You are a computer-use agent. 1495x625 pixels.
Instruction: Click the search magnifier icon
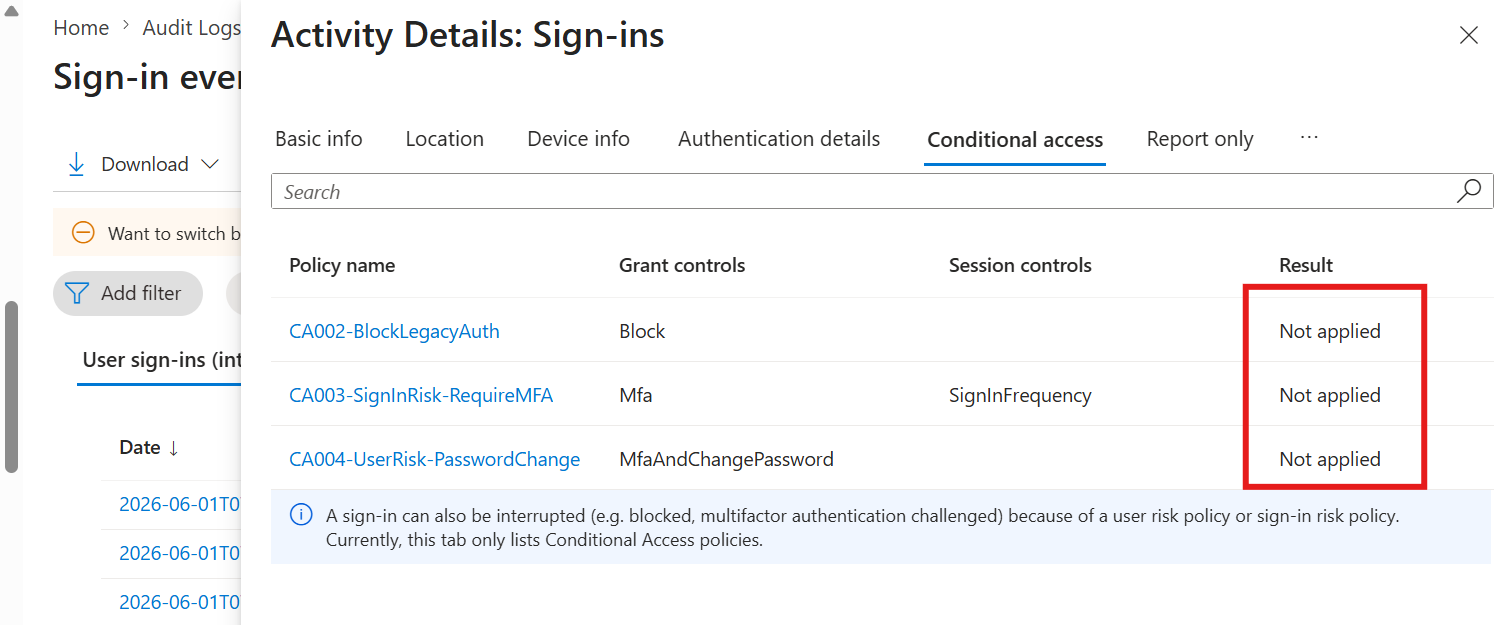click(1468, 191)
